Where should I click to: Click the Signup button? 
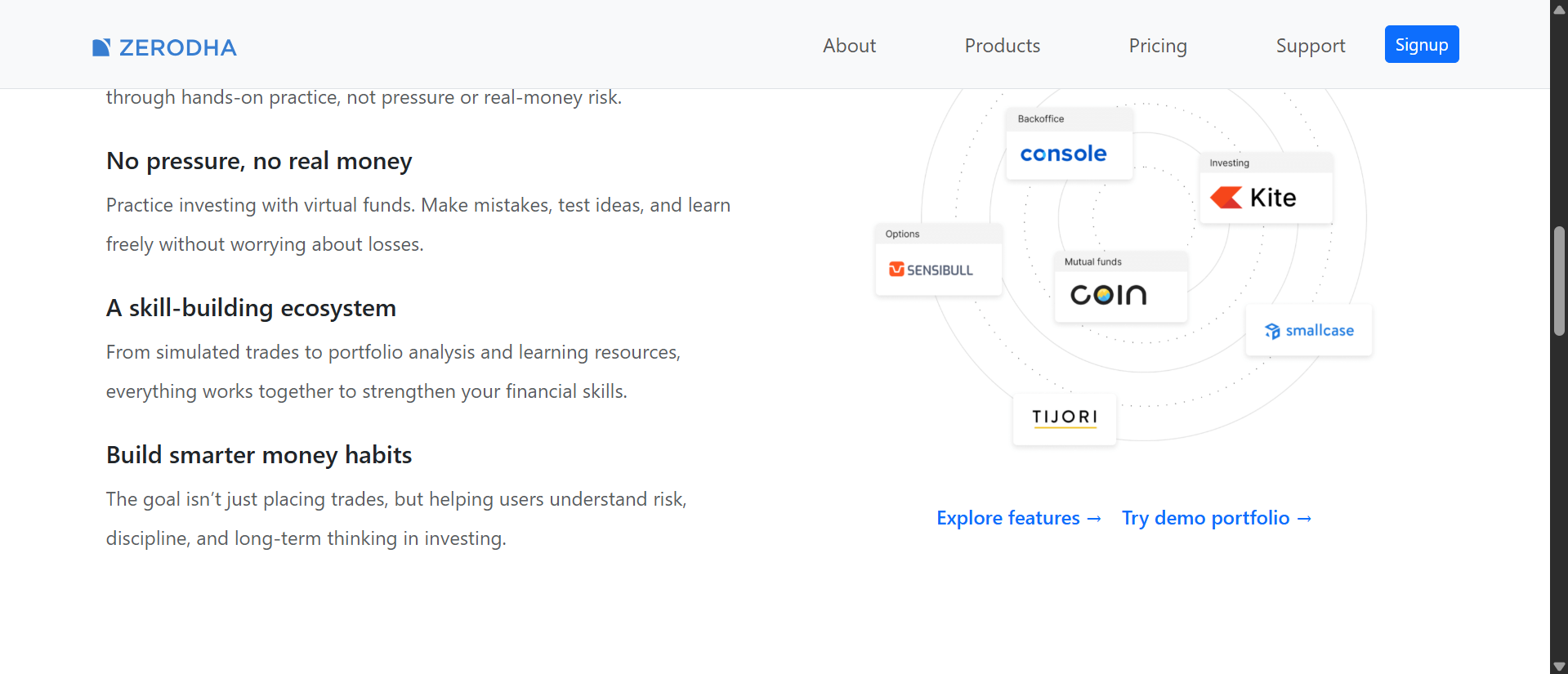[1421, 44]
